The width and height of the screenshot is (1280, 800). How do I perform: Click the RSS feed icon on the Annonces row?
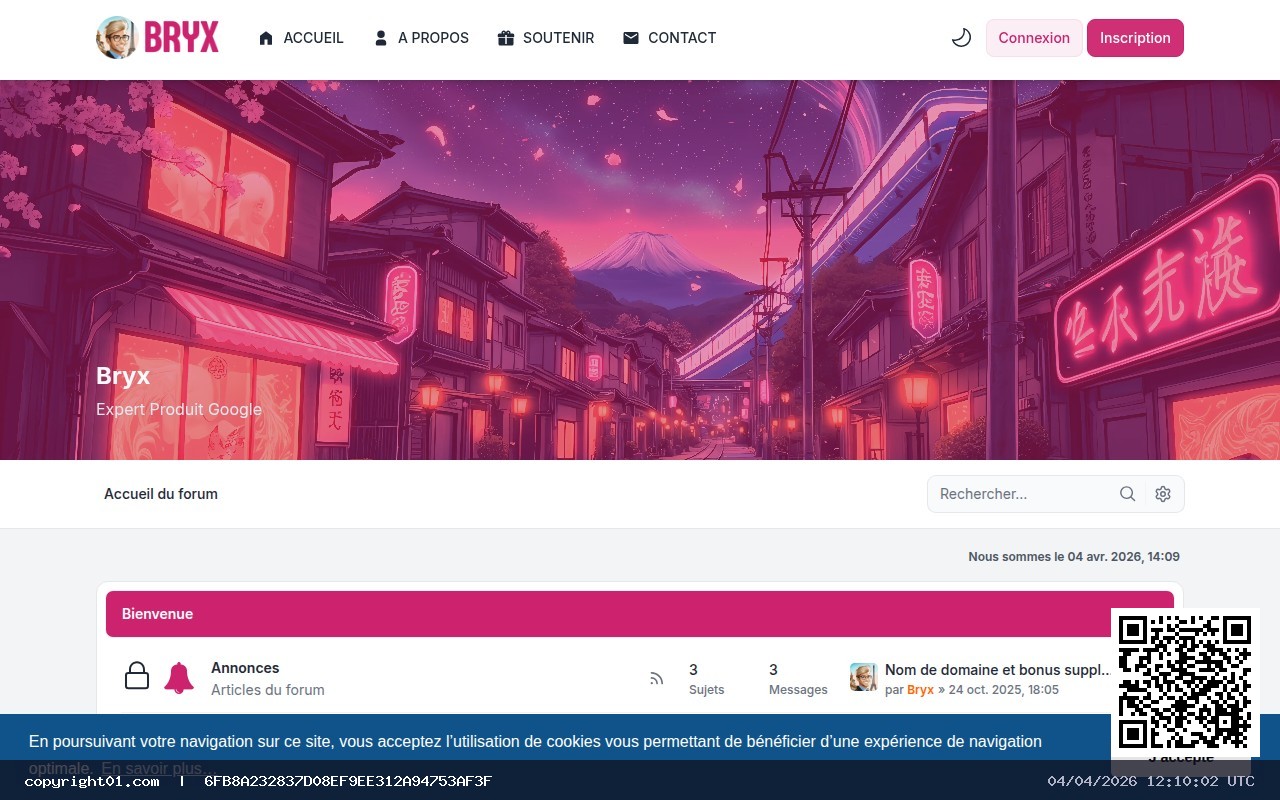[x=656, y=678]
